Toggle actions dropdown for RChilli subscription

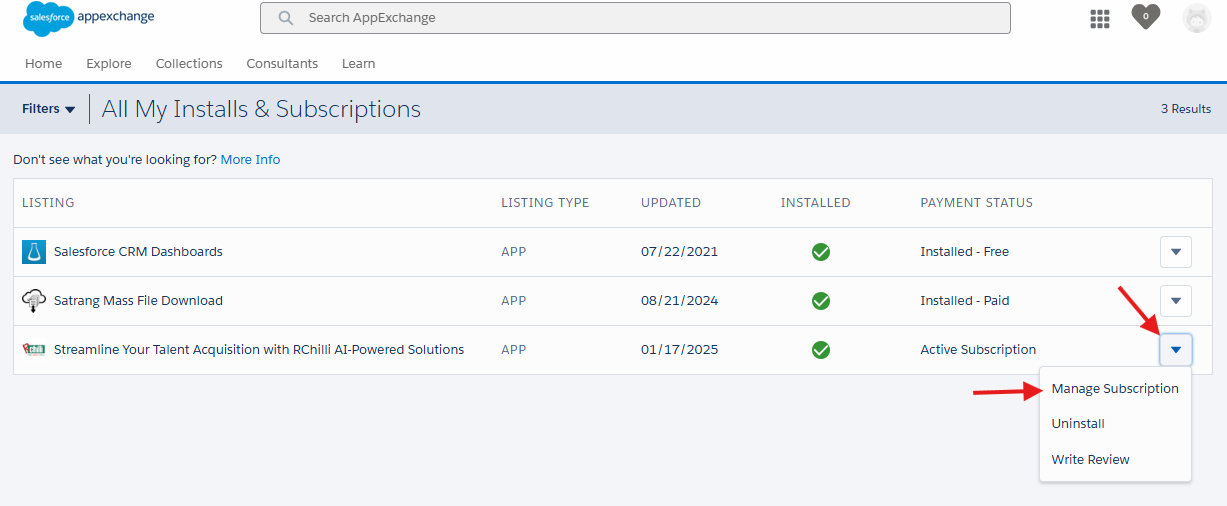1175,350
